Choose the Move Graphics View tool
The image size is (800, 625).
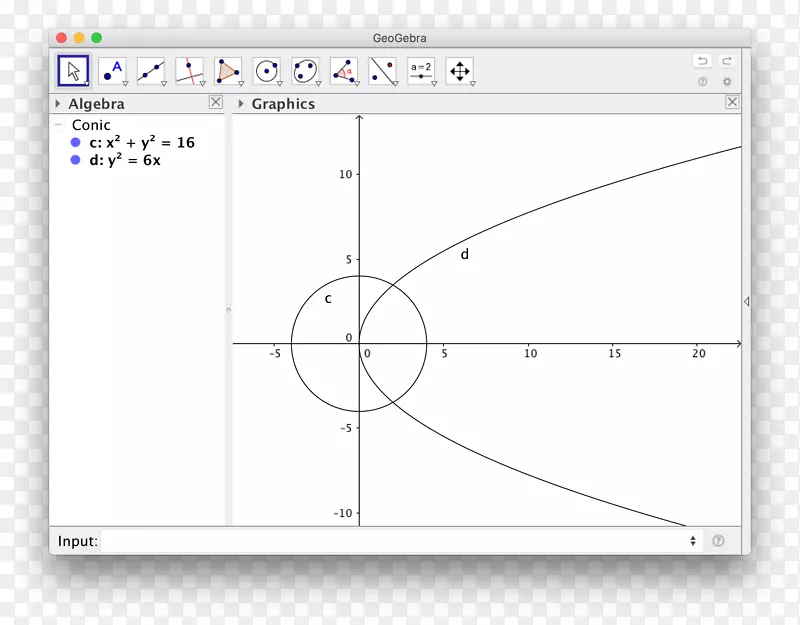(x=458, y=70)
